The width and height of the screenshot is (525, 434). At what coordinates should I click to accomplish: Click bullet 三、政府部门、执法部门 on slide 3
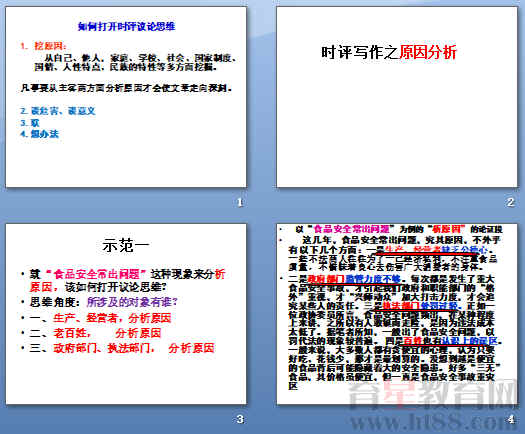click(x=122, y=348)
